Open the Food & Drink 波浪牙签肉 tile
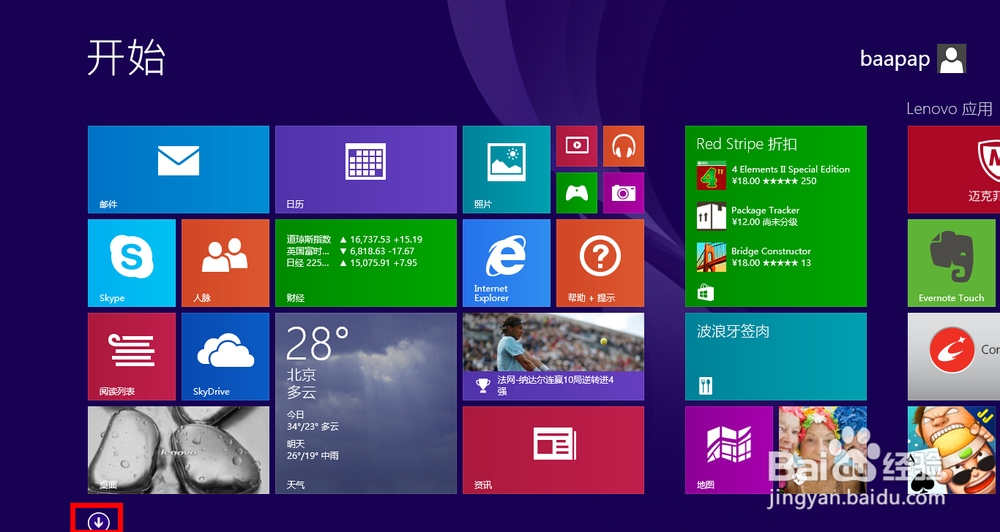1000x532 pixels. [x=776, y=357]
